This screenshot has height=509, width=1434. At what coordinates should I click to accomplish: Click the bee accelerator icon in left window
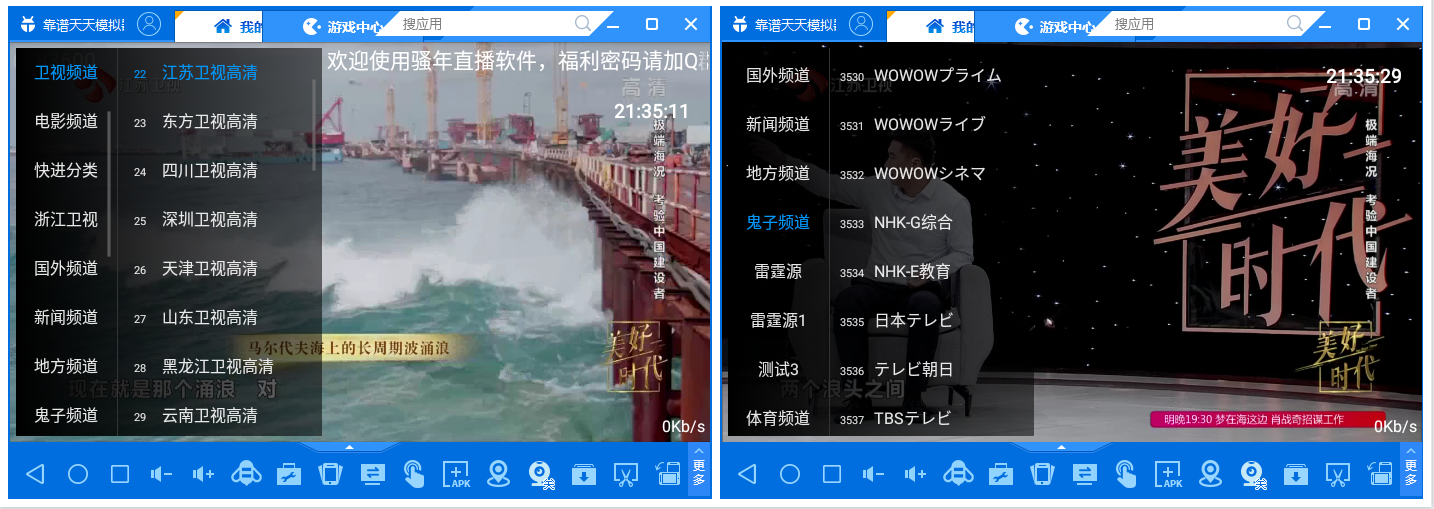pos(247,474)
